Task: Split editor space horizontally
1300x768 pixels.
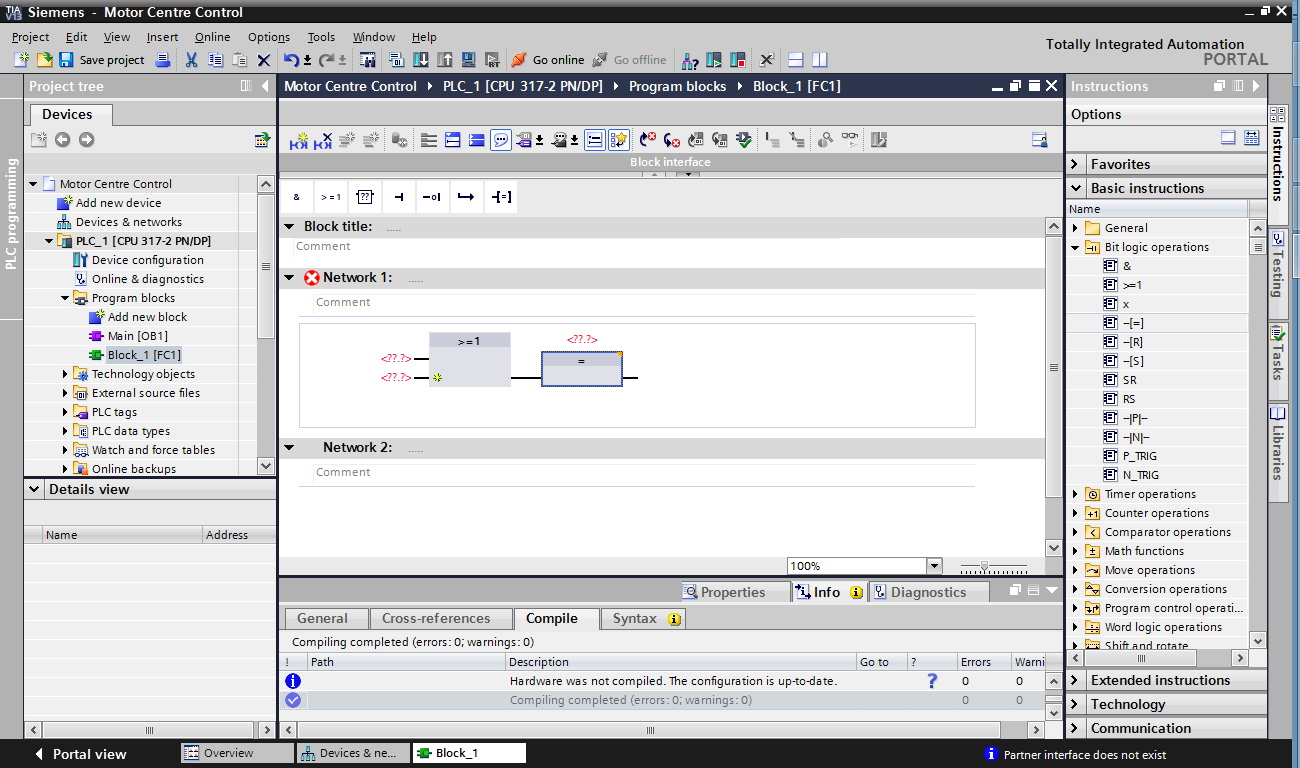Action: [796, 60]
